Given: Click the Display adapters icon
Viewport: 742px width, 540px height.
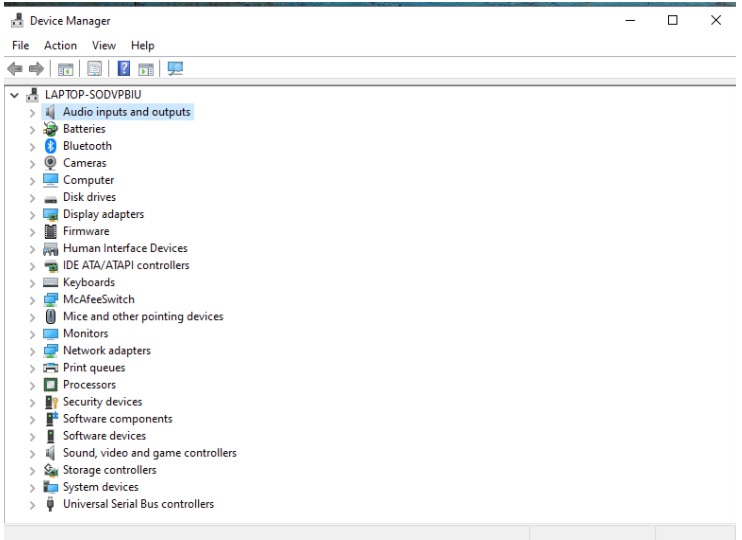Looking at the screenshot, I should click(50, 214).
